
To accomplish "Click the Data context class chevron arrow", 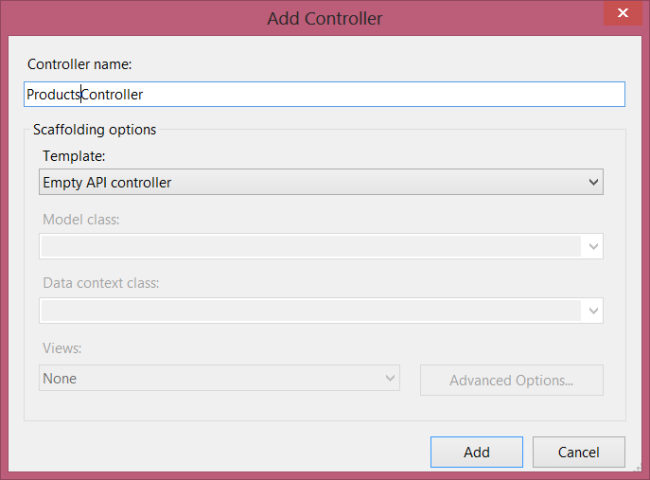I will [593, 311].
